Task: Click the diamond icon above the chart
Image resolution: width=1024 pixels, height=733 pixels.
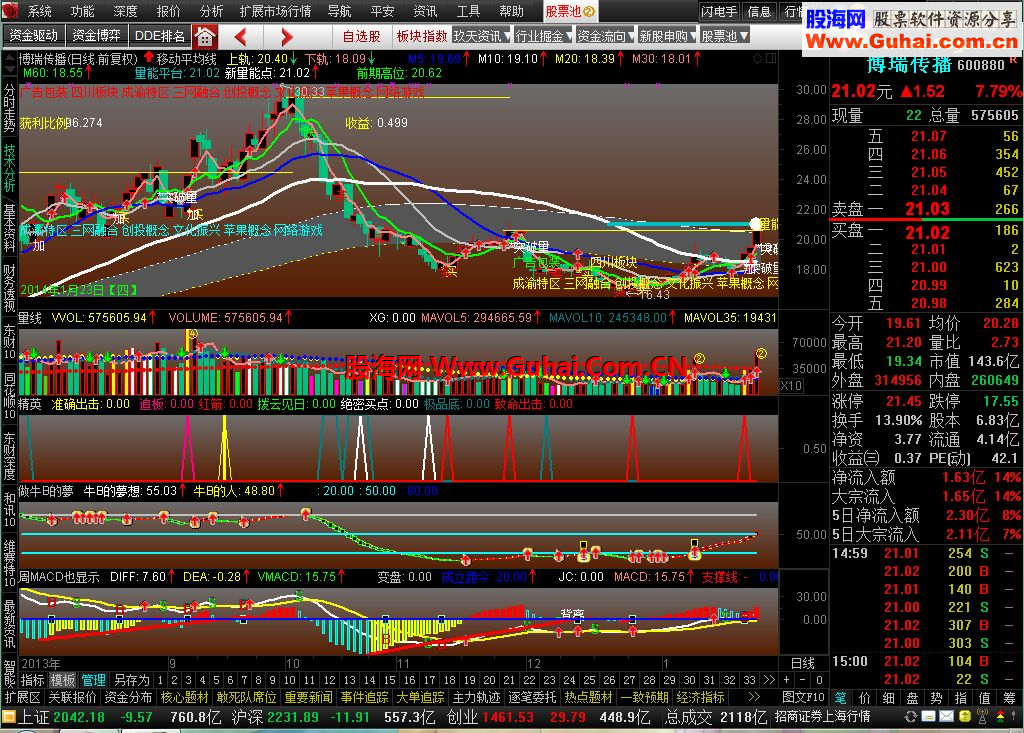Action: point(758,59)
